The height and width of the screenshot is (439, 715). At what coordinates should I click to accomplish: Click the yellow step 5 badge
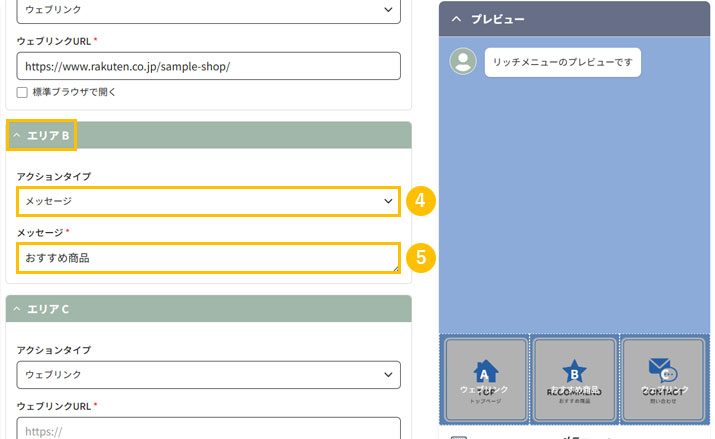(420, 258)
